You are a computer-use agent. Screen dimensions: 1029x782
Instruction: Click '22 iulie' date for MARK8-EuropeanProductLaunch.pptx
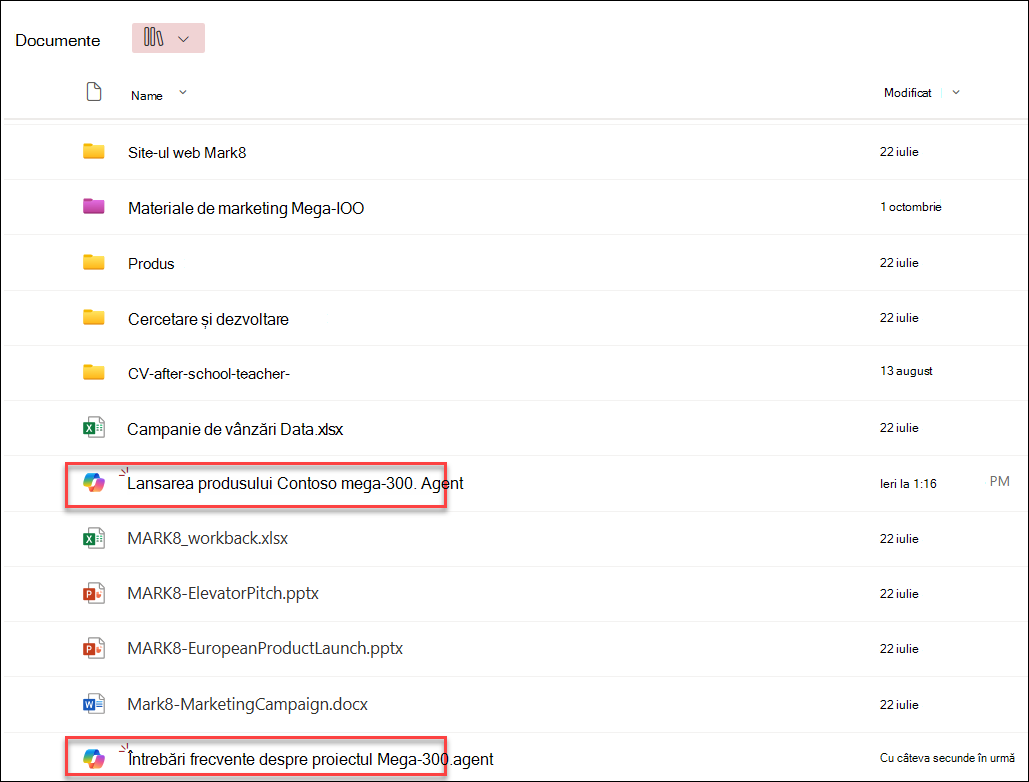(x=899, y=649)
